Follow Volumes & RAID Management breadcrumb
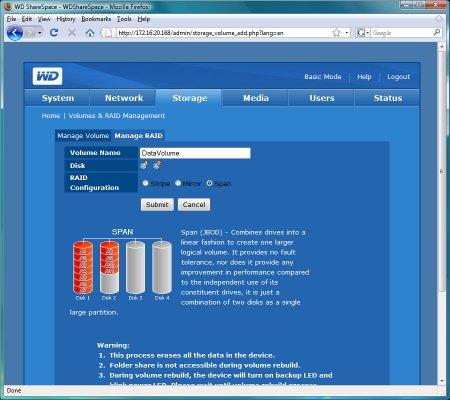 (x=117, y=116)
